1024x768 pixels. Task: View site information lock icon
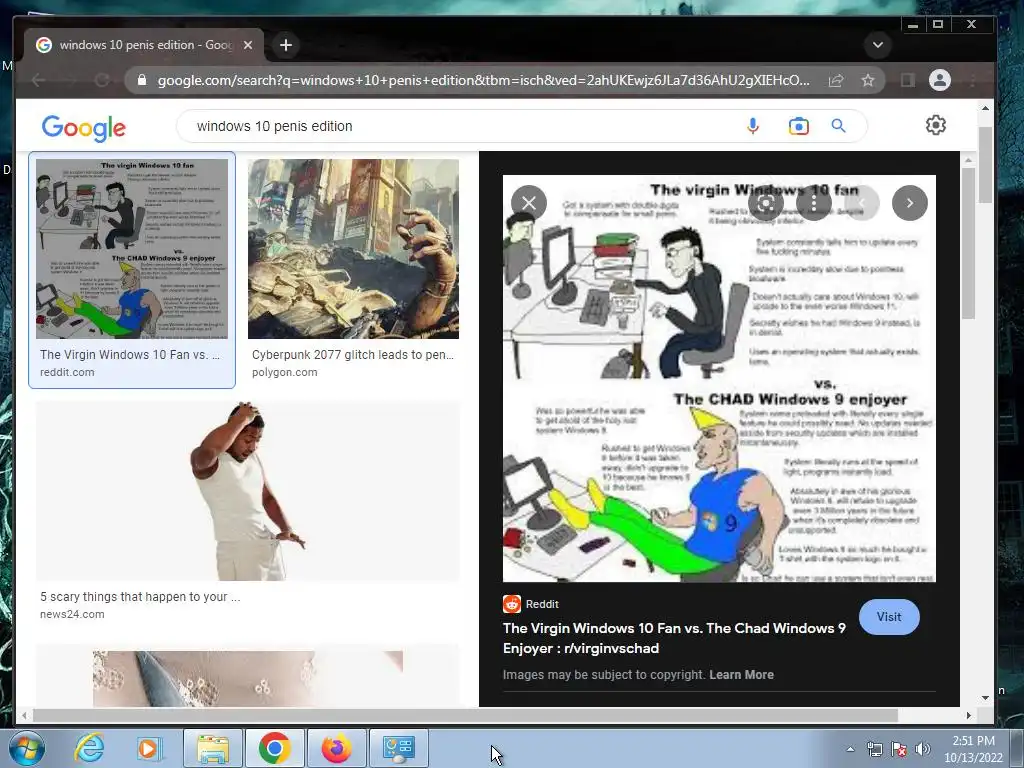(x=142, y=80)
